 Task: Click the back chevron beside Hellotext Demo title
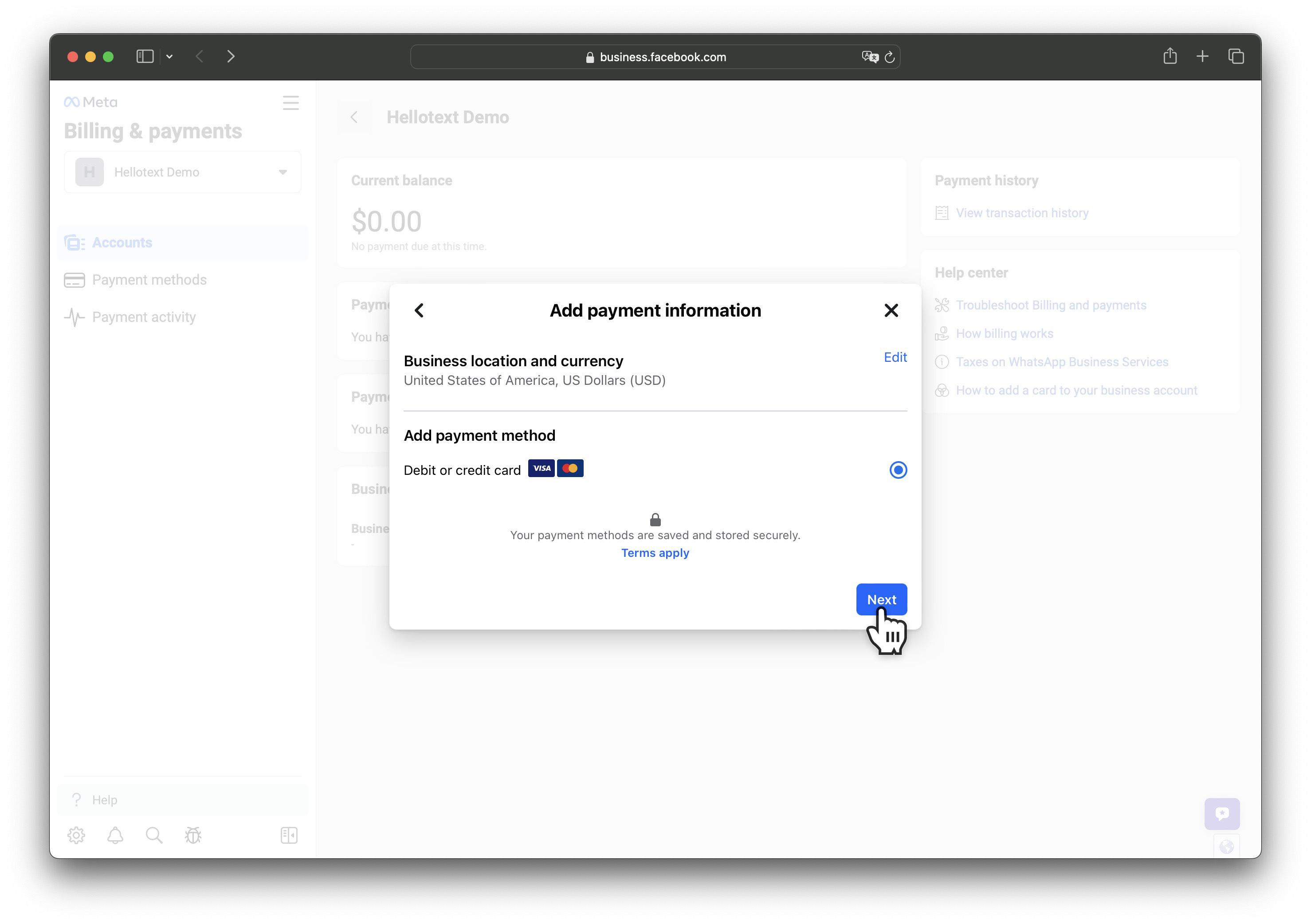pyautogui.click(x=354, y=117)
